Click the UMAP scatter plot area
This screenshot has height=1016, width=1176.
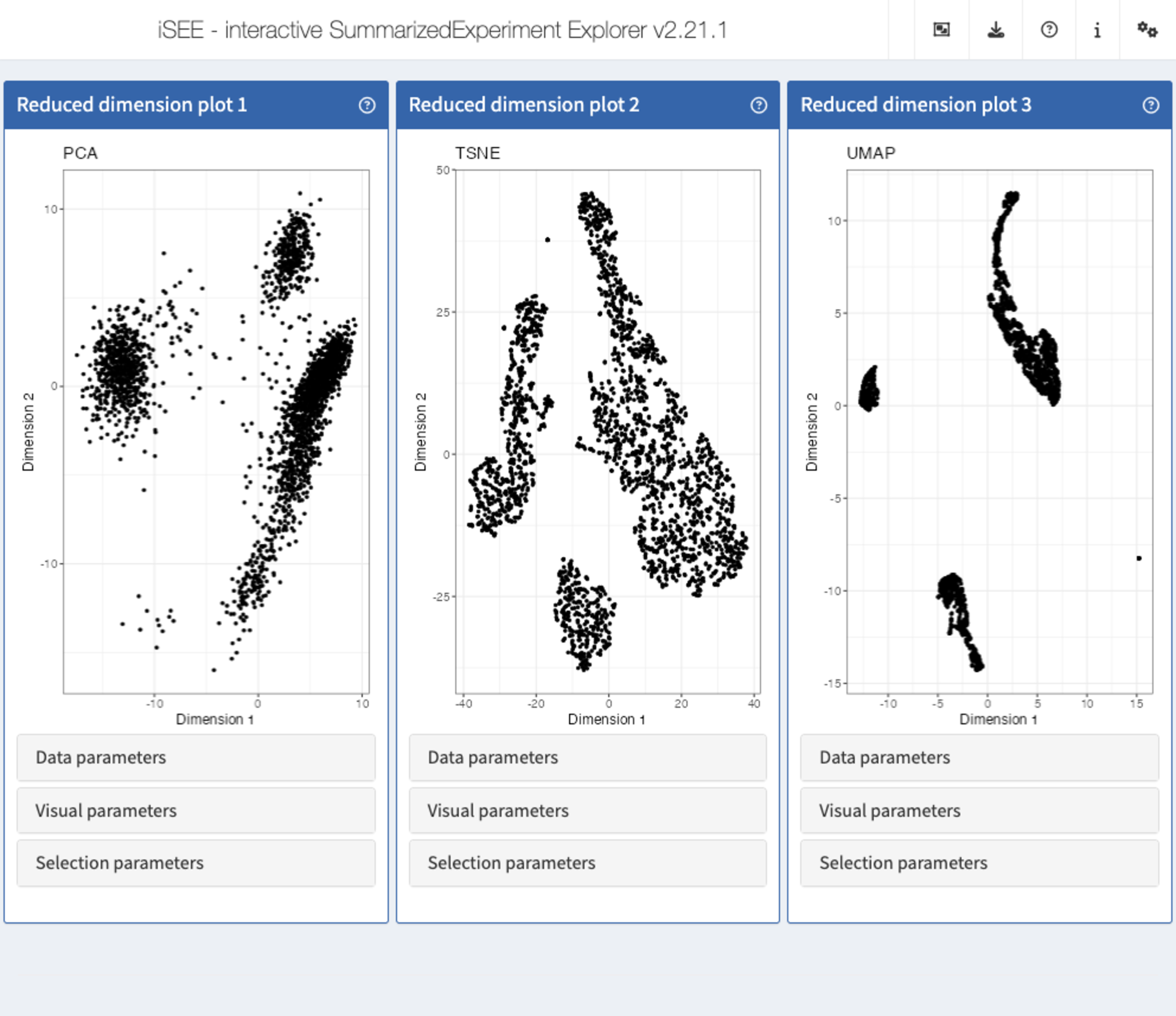pos(1000,432)
